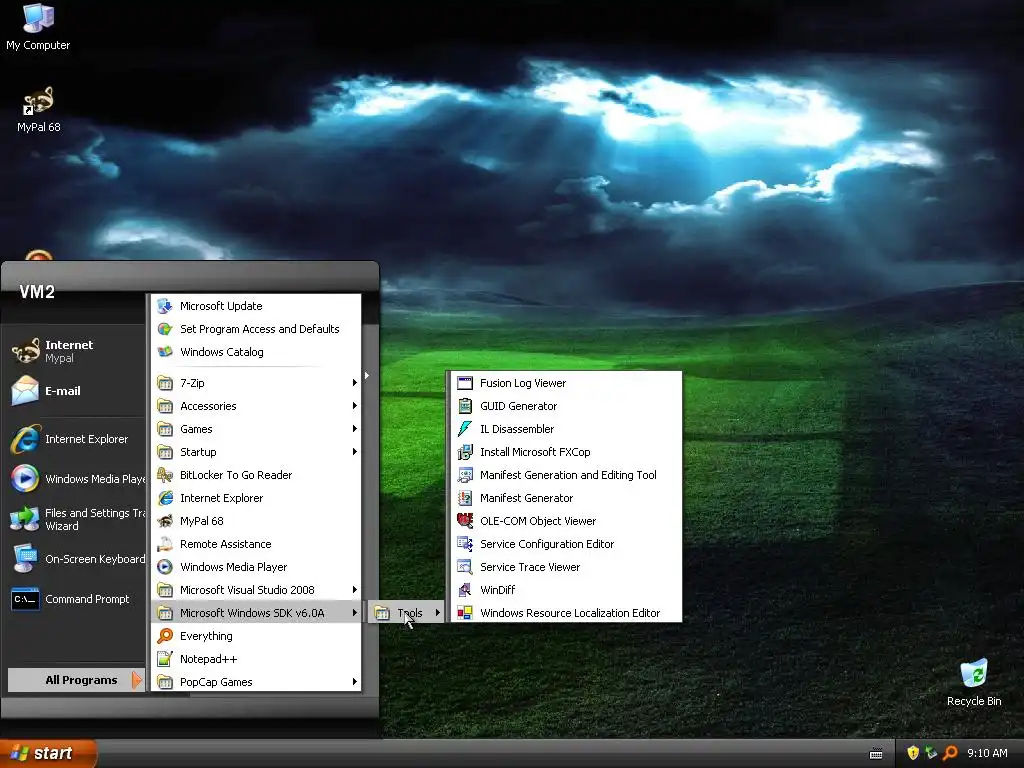Open Command Prompt icon in Start menu
The height and width of the screenshot is (768, 1024).
(25, 599)
